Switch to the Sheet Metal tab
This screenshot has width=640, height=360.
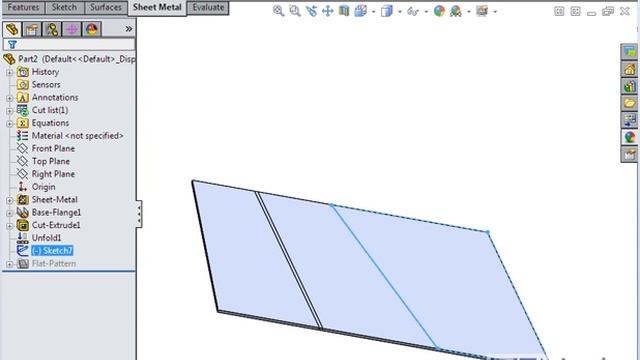(x=157, y=7)
